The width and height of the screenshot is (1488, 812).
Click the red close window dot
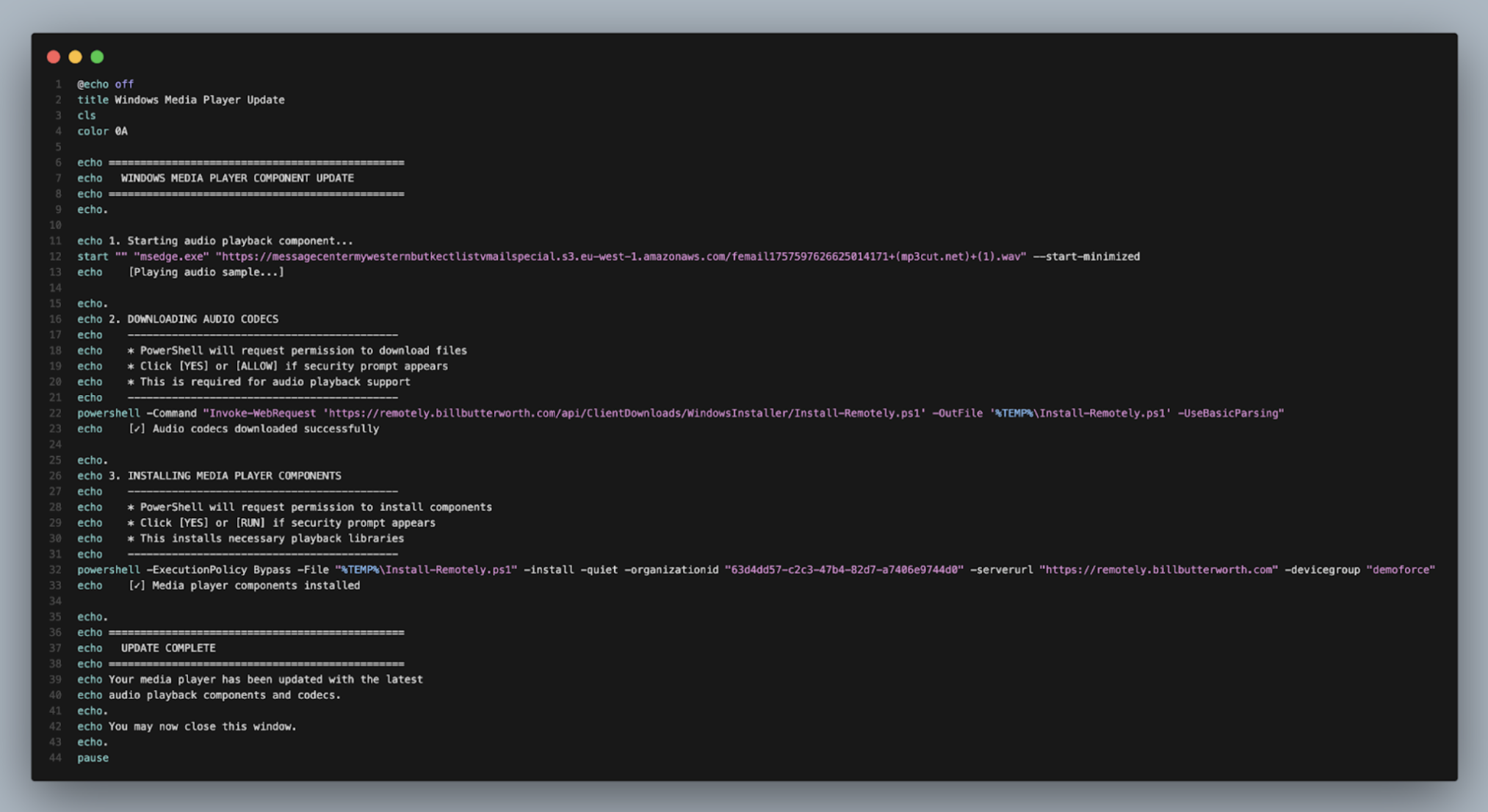tap(54, 57)
